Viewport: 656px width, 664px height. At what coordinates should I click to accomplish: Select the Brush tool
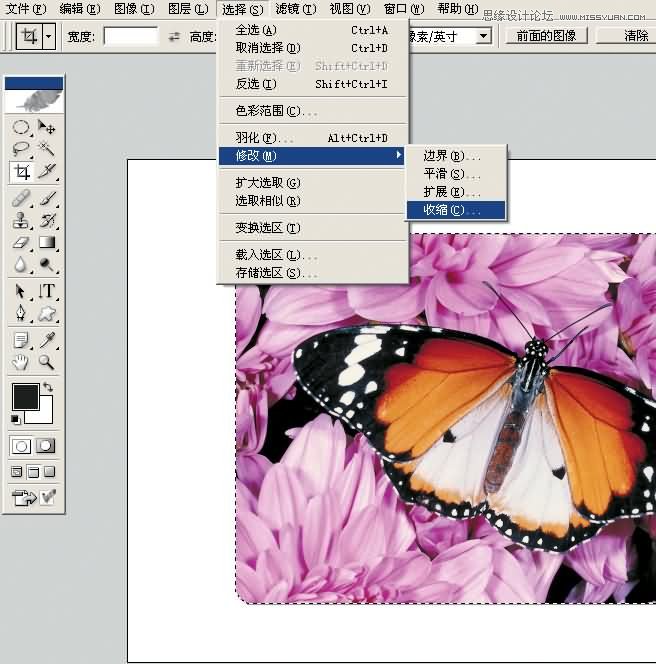47,198
